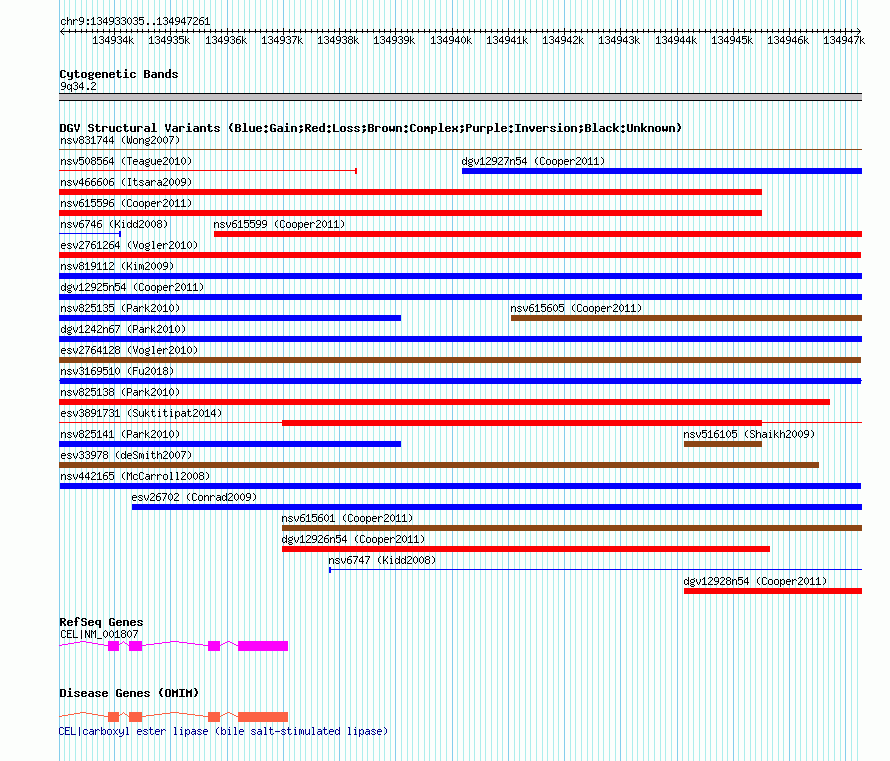Click the red dgv12928n54 (Cooper2011) bar
The width and height of the screenshot is (890, 761).
tap(773, 591)
